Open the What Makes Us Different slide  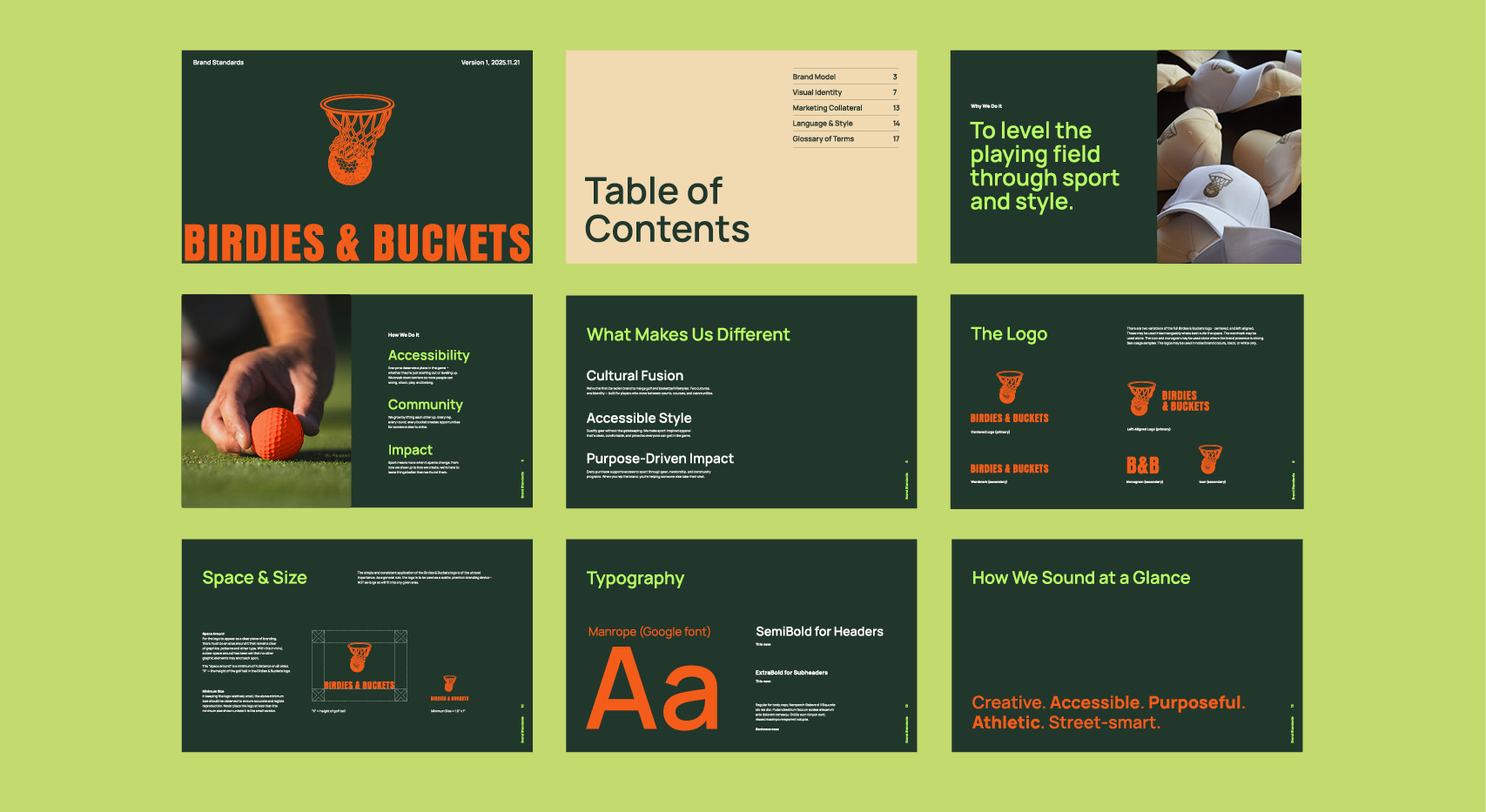(x=742, y=401)
